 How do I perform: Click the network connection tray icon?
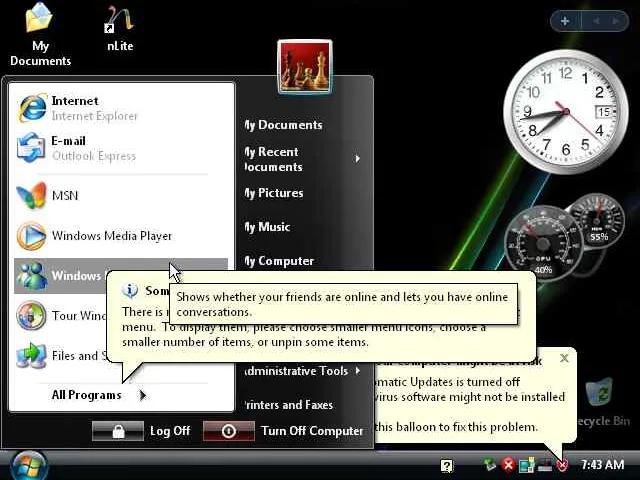(527, 464)
